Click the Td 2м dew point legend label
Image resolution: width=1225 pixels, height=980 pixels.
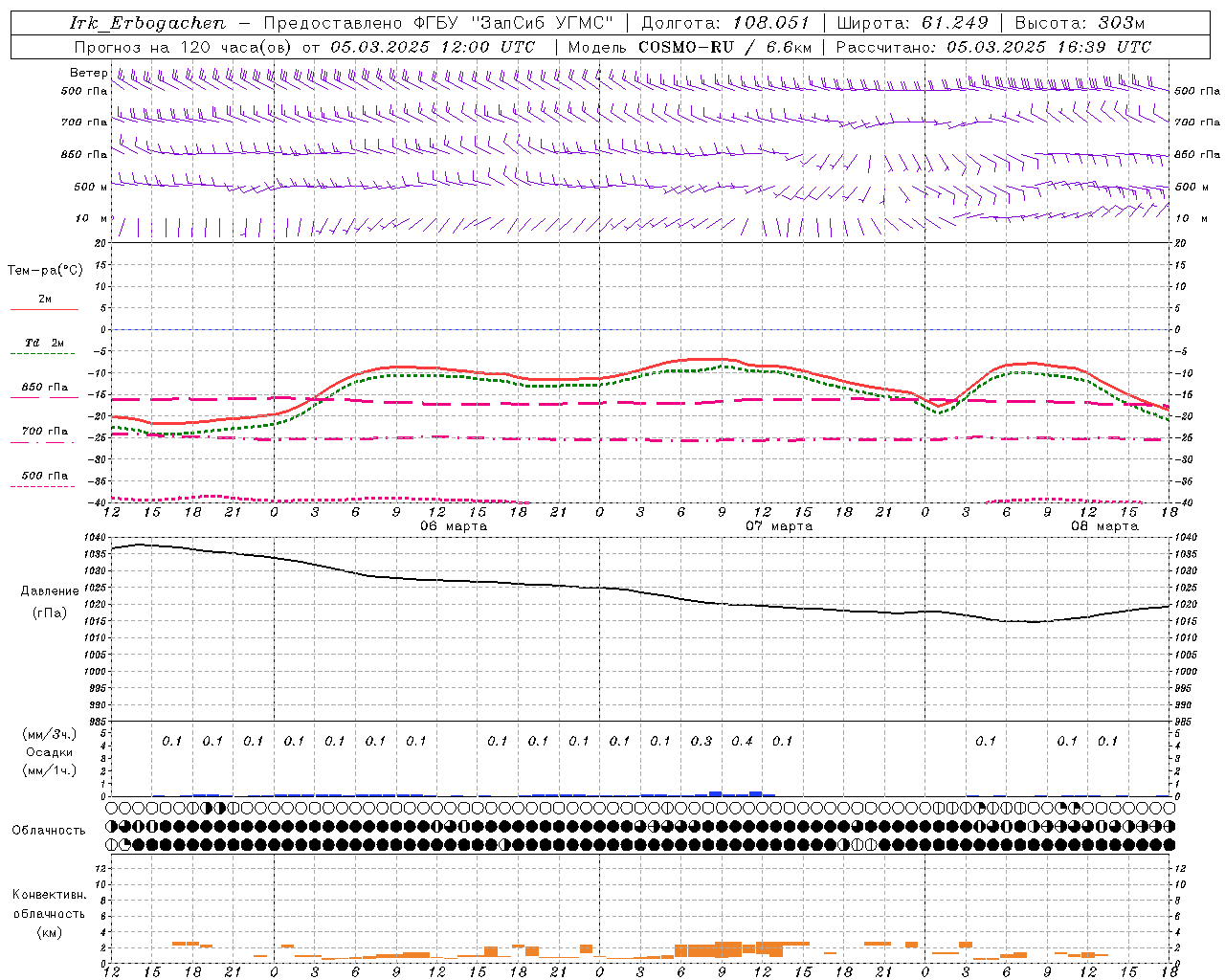coord(45,343)
